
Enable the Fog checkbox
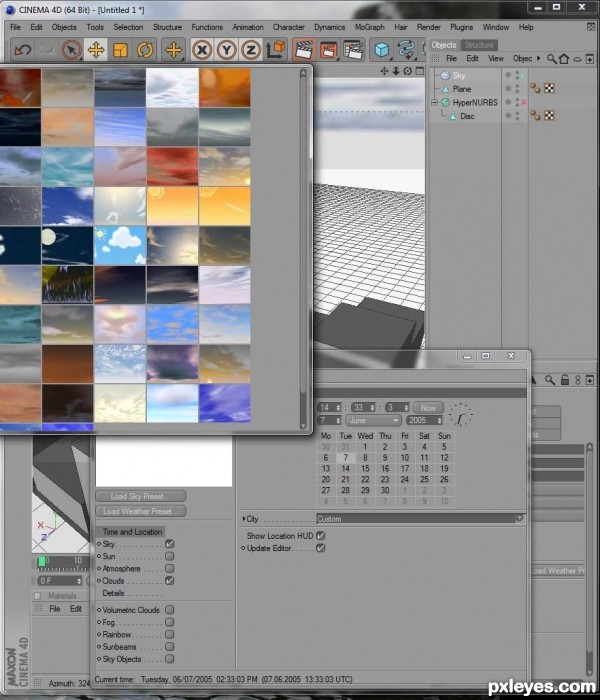tap(169, 622)
